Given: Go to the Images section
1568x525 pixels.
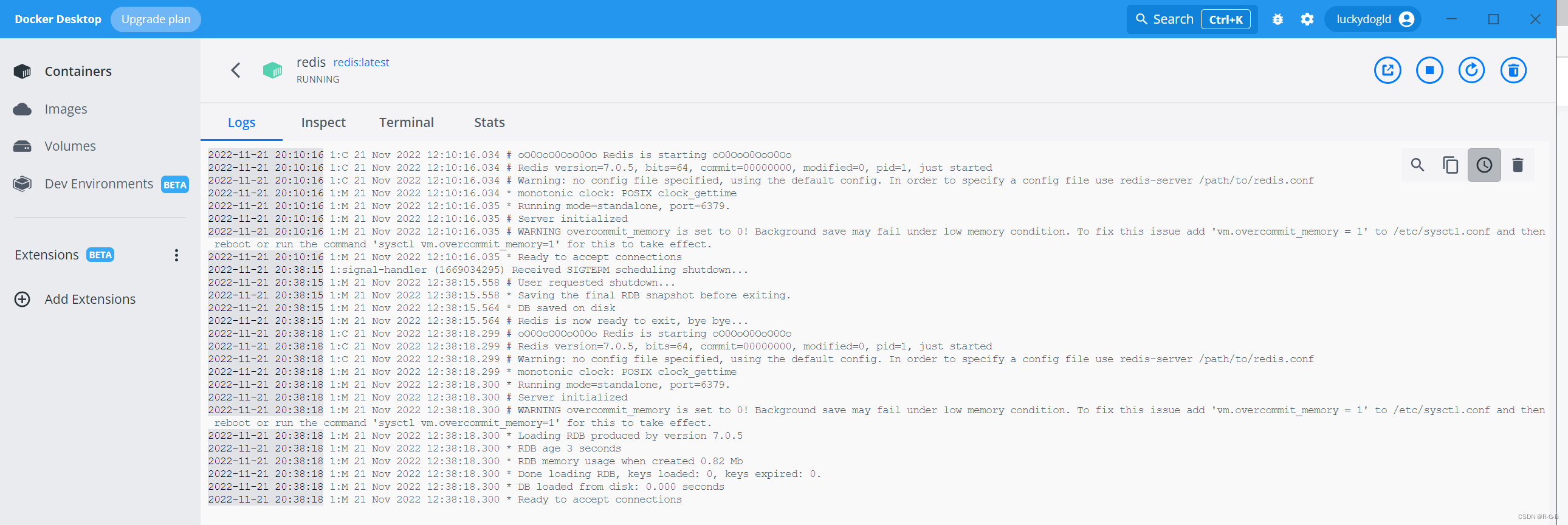Looking at the screenshot, I should click(x=66, y=109).
